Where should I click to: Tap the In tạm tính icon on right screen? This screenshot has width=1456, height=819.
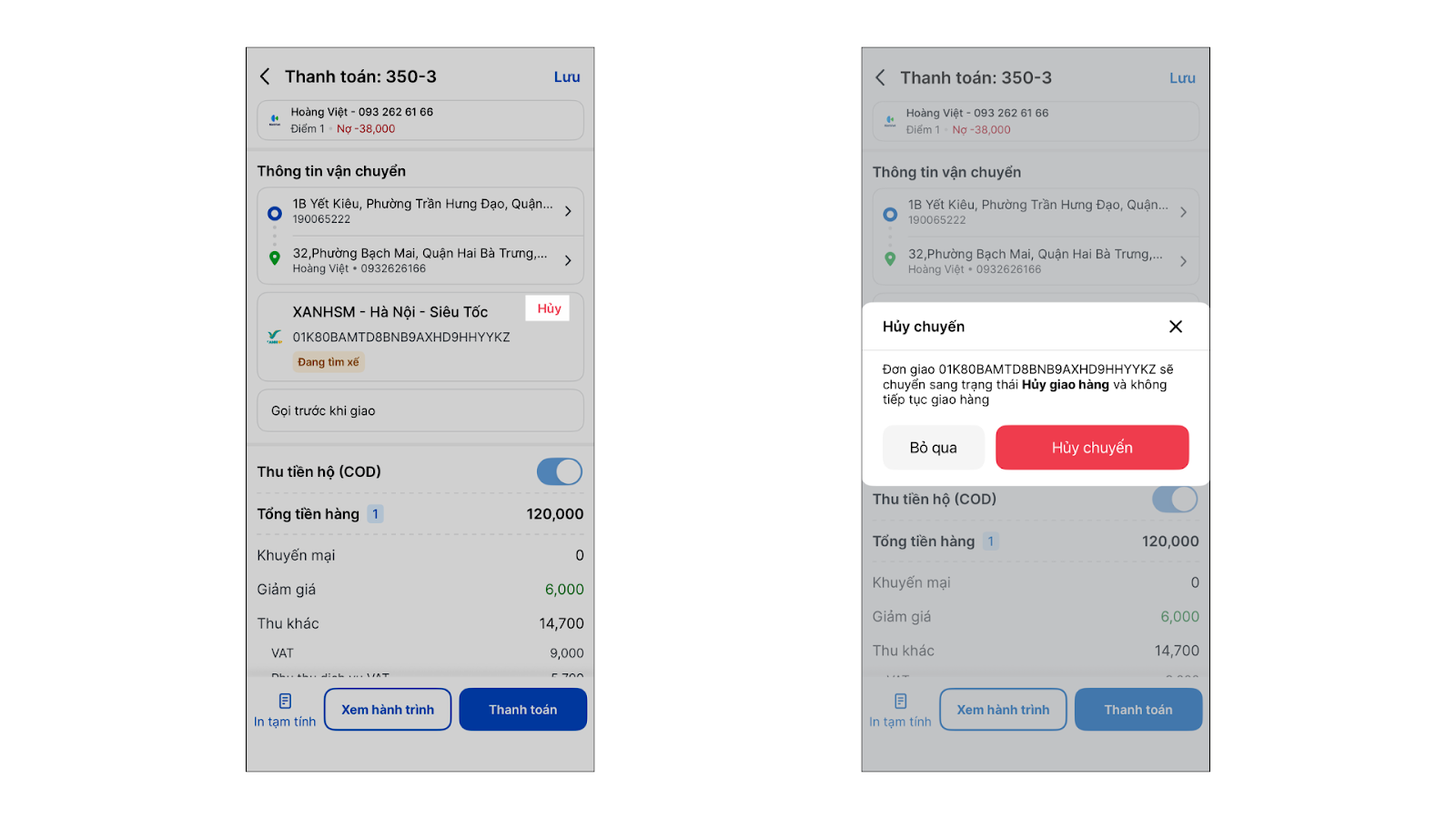pyautogui.click(x=900, y=701)
